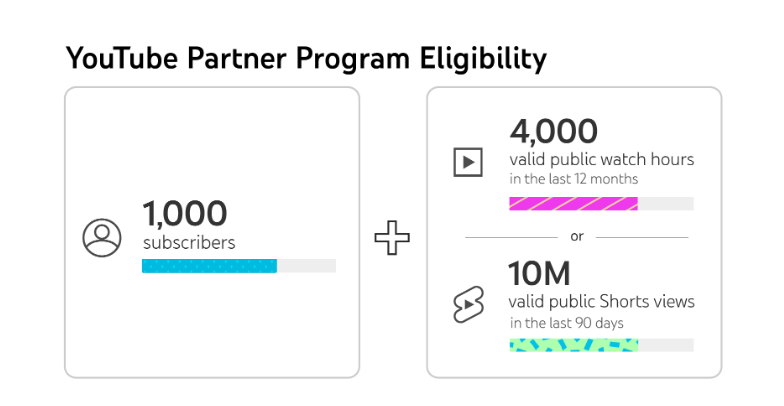Screen dimensions: 784x406
Task: Click the plus sign between cards
Action: pos(392,238)
